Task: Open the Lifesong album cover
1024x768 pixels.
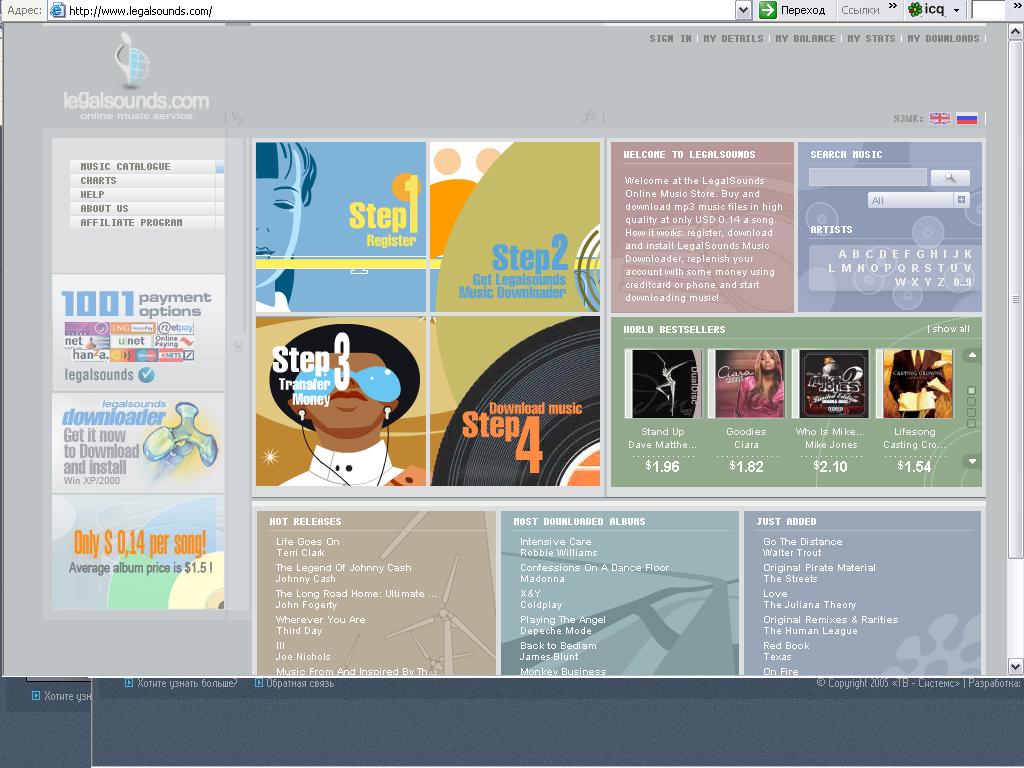Action: coord(914,383)
